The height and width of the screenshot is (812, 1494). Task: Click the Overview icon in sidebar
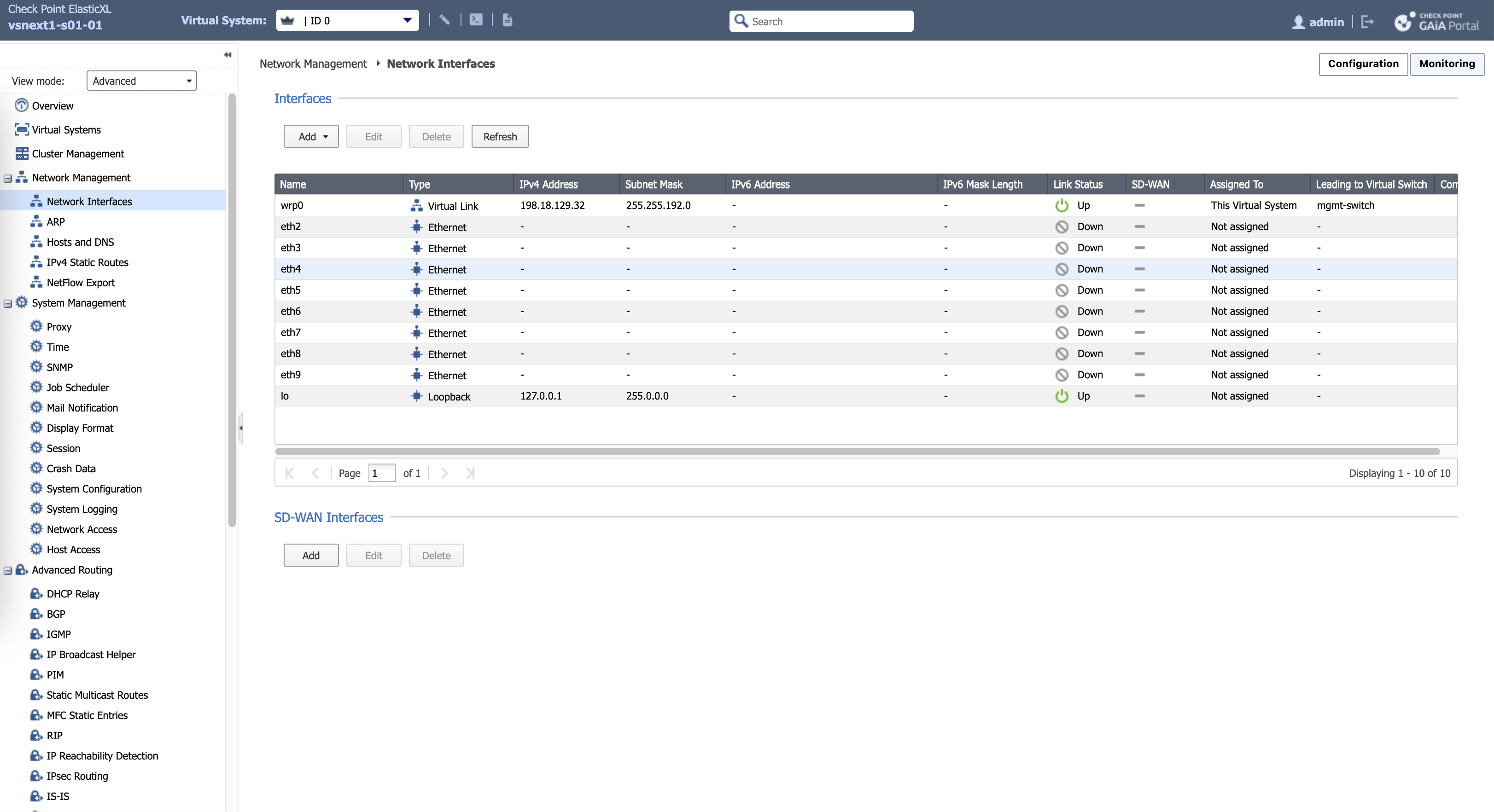click(x=22, y=105)
